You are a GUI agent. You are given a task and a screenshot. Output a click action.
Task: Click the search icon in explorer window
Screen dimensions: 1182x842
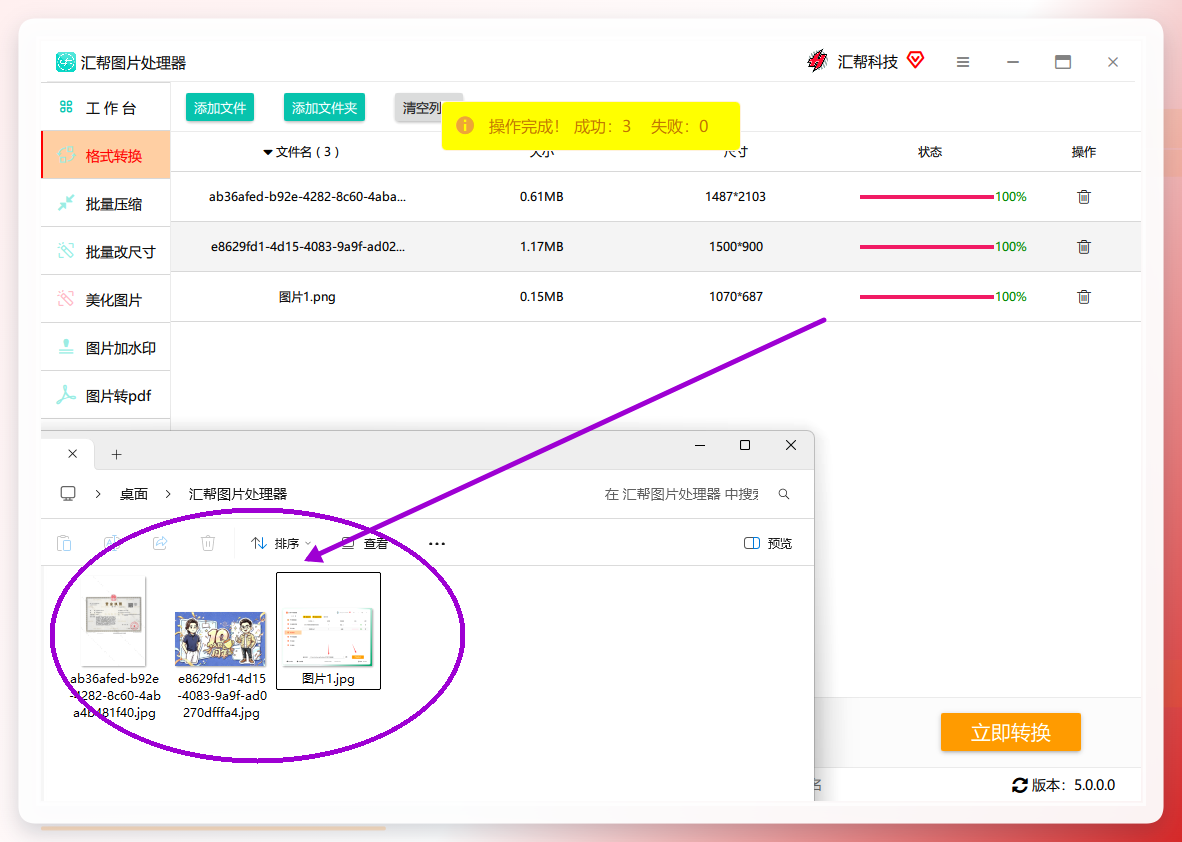coord(784,494)
